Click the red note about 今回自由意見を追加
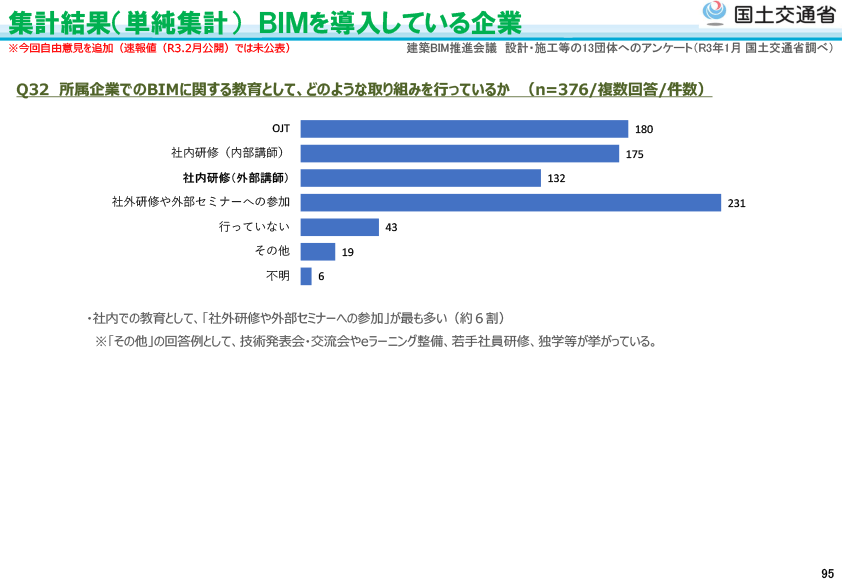The width and height of the screenshot is (842, 583). (x=150, y=48)
